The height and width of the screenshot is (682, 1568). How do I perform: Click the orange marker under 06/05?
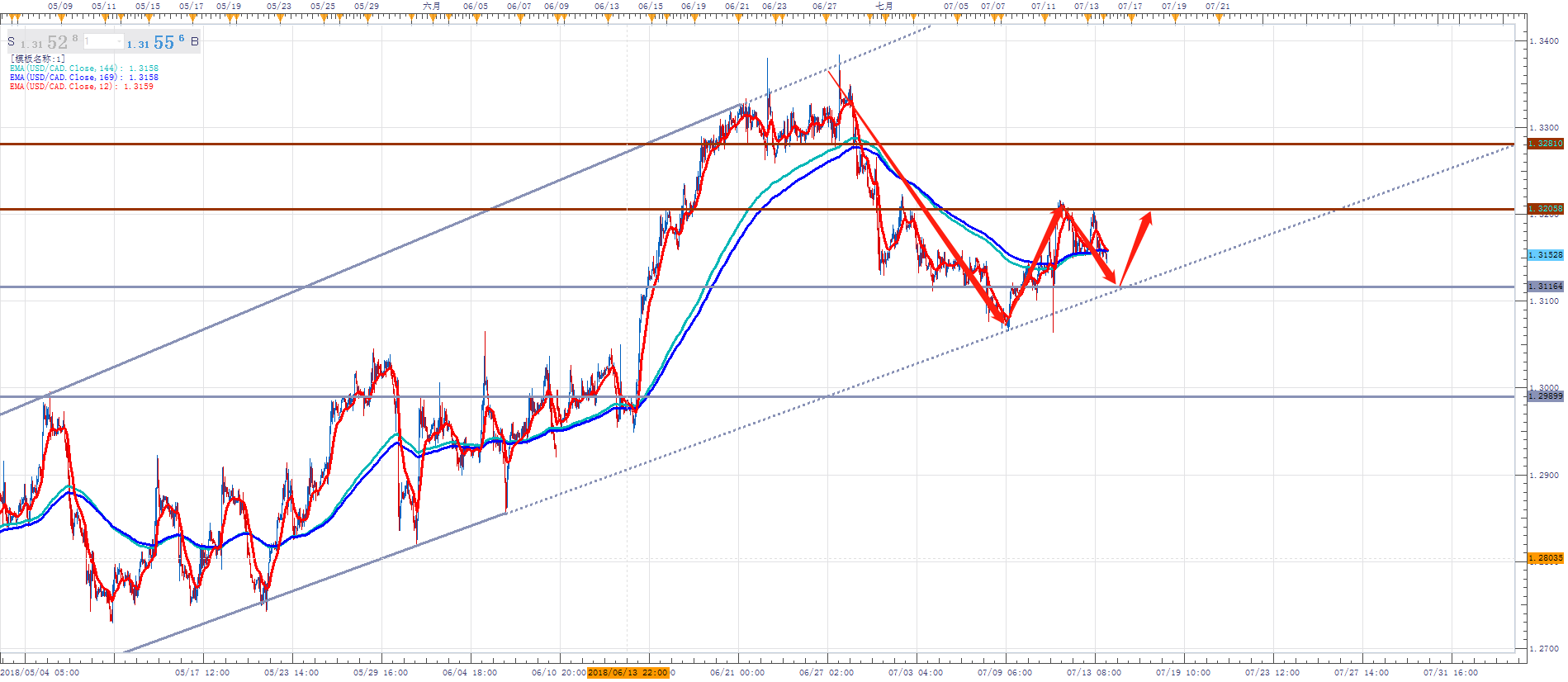475,17
